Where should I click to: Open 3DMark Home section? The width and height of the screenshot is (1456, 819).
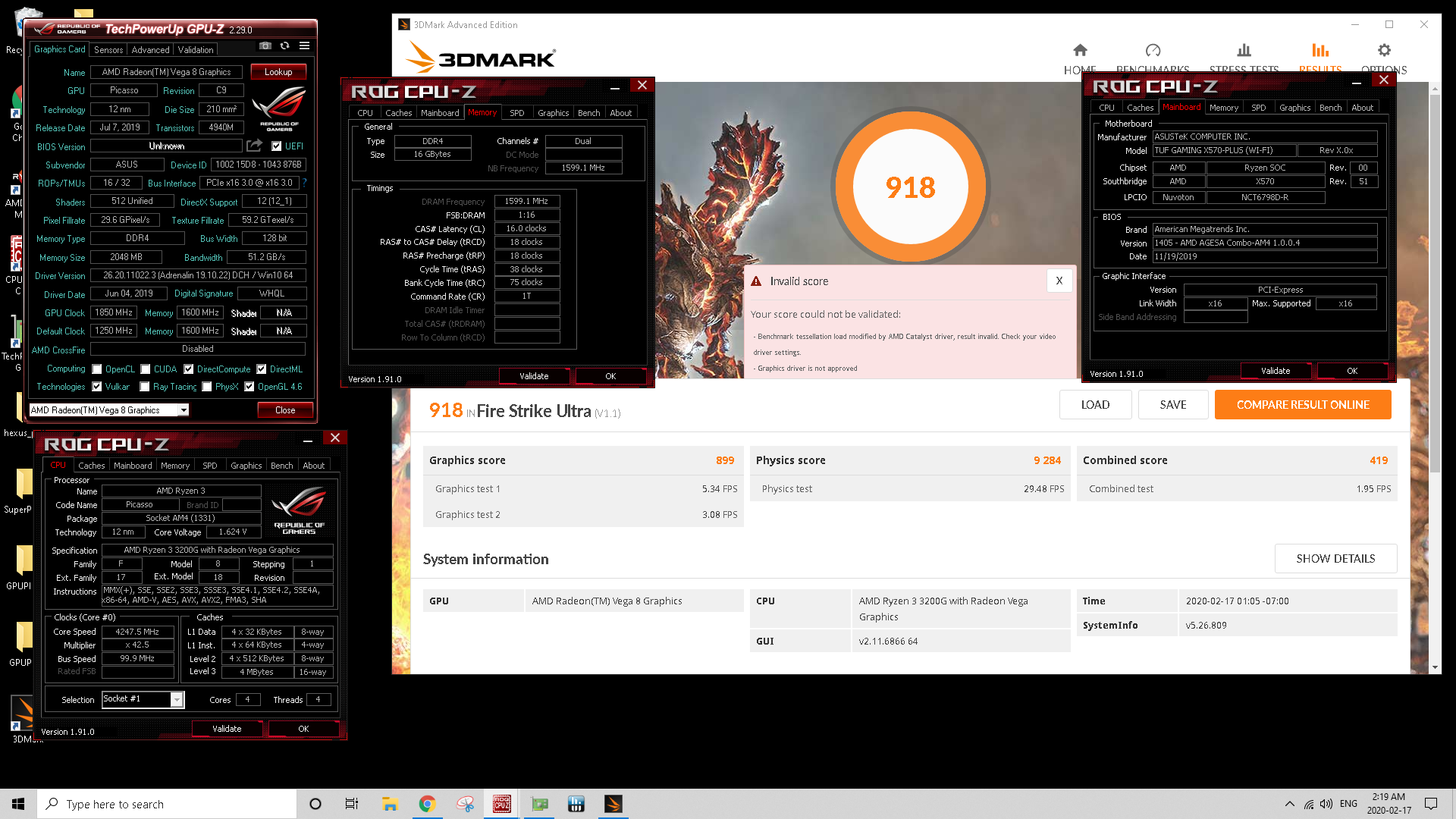click(1080, 58)
